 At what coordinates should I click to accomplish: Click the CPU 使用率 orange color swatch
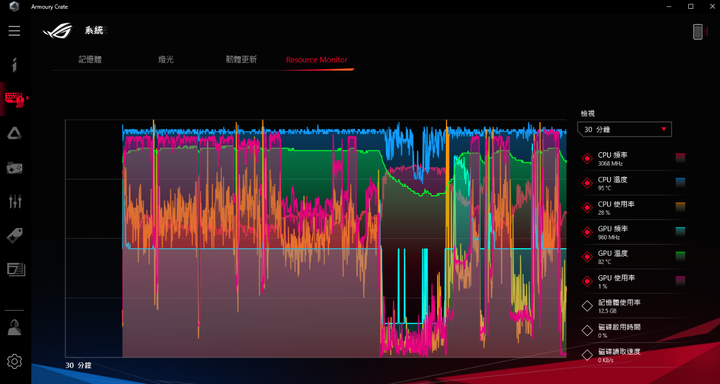[x=681, y=207]
